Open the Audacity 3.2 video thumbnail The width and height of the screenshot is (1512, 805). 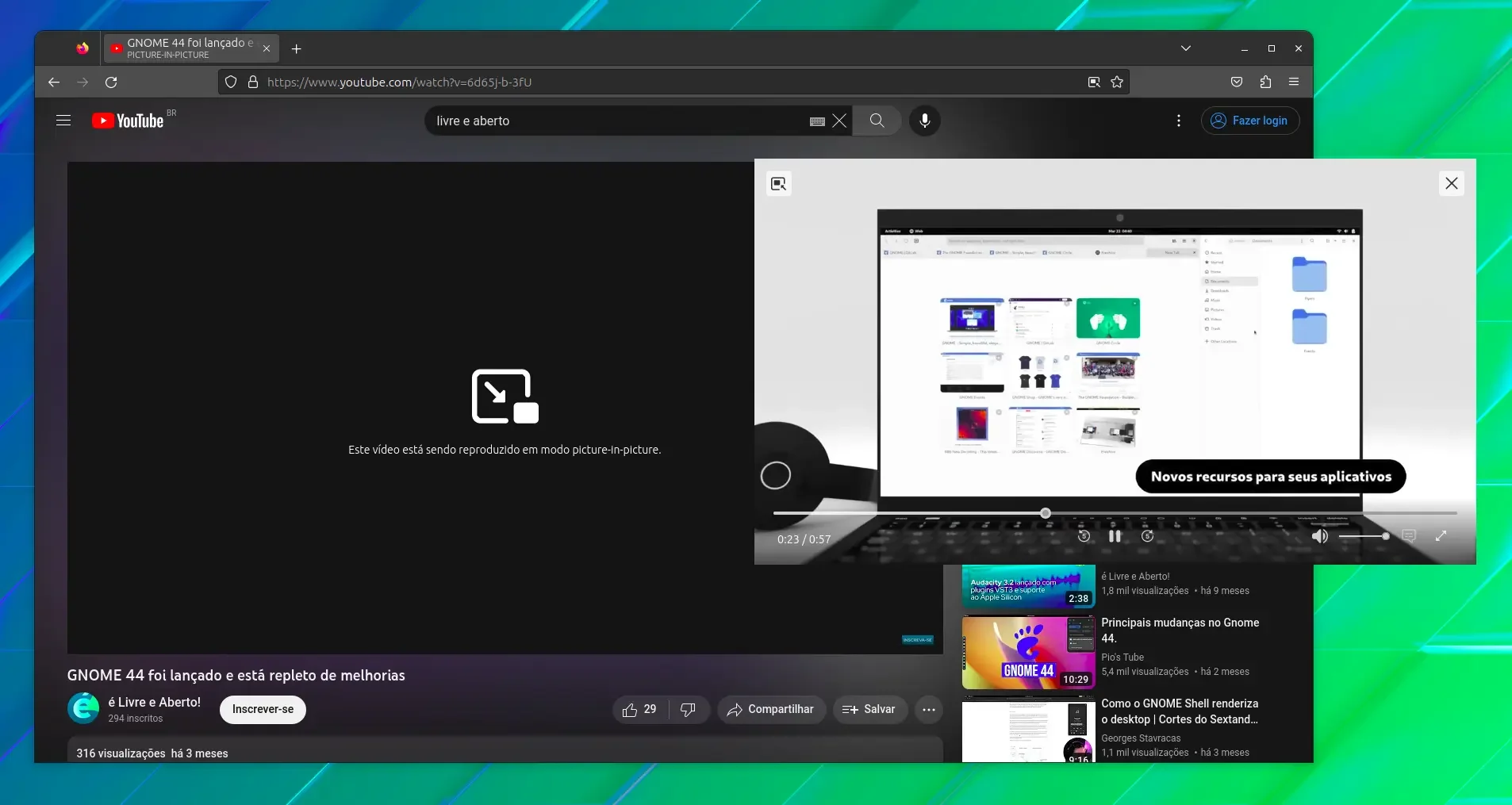point(1028,586)
